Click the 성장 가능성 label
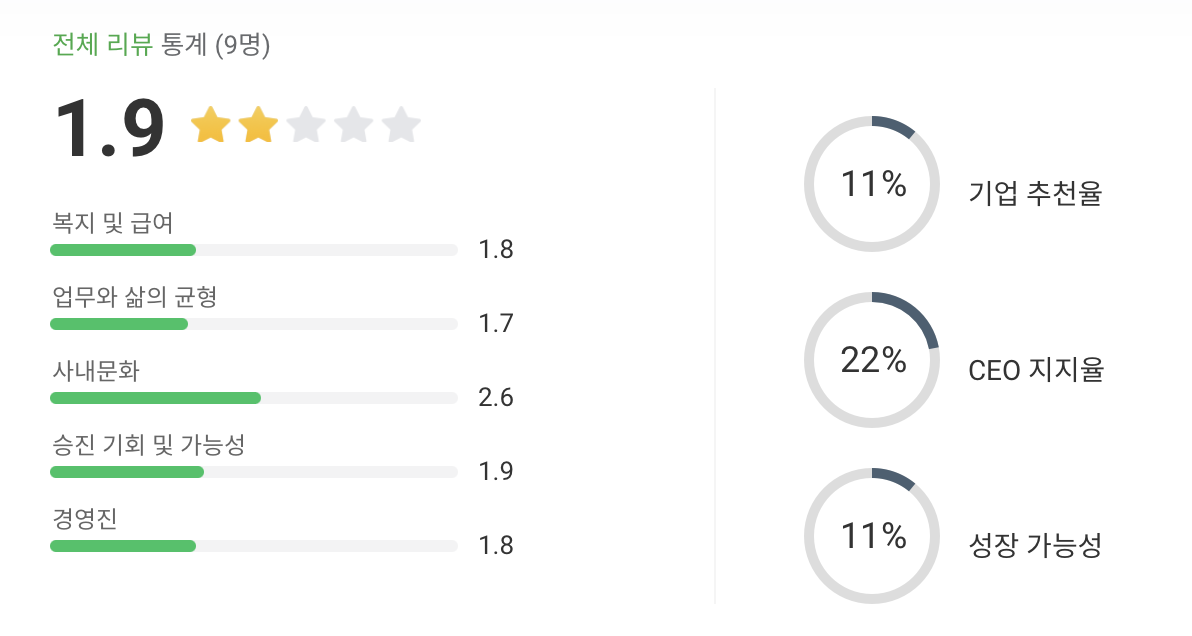Viewport: 1192px width, 636px height. point(1035,545)
